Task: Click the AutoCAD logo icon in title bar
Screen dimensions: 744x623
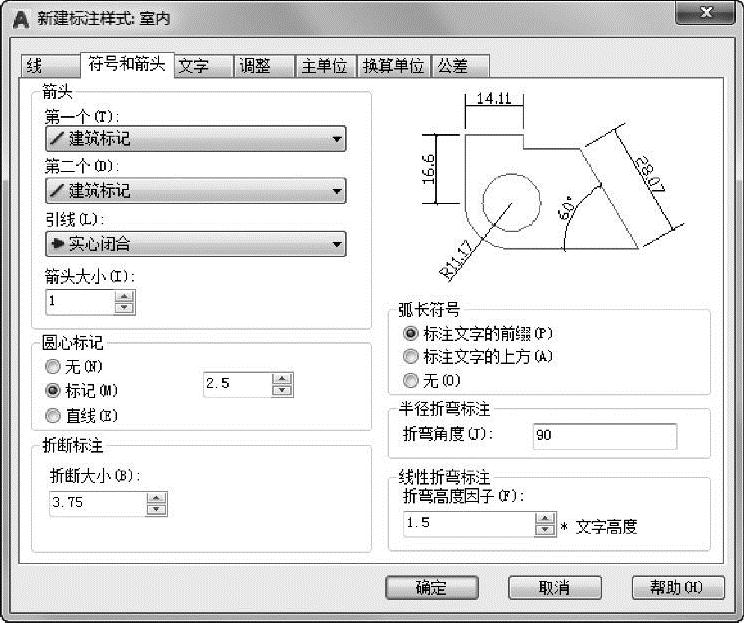Action: [20, 19]
